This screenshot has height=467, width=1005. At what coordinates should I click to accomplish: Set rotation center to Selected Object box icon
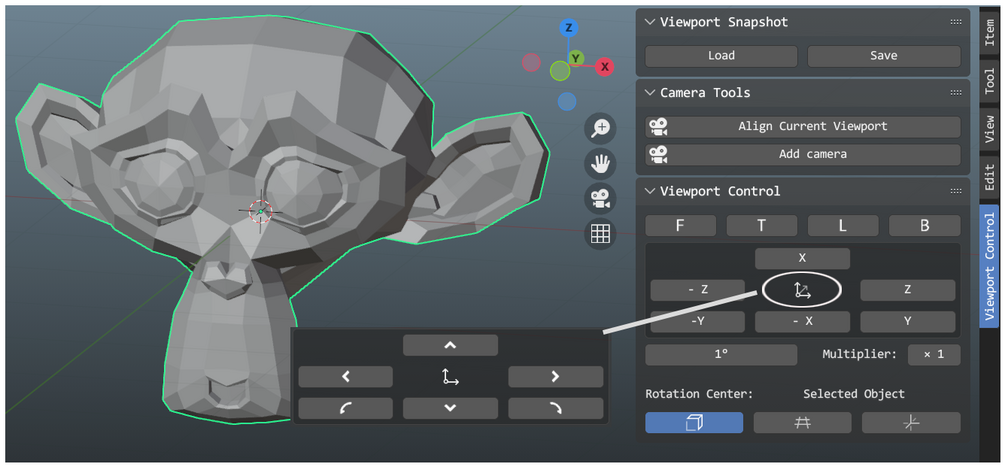pyautogui.click(x=694, y=423)
